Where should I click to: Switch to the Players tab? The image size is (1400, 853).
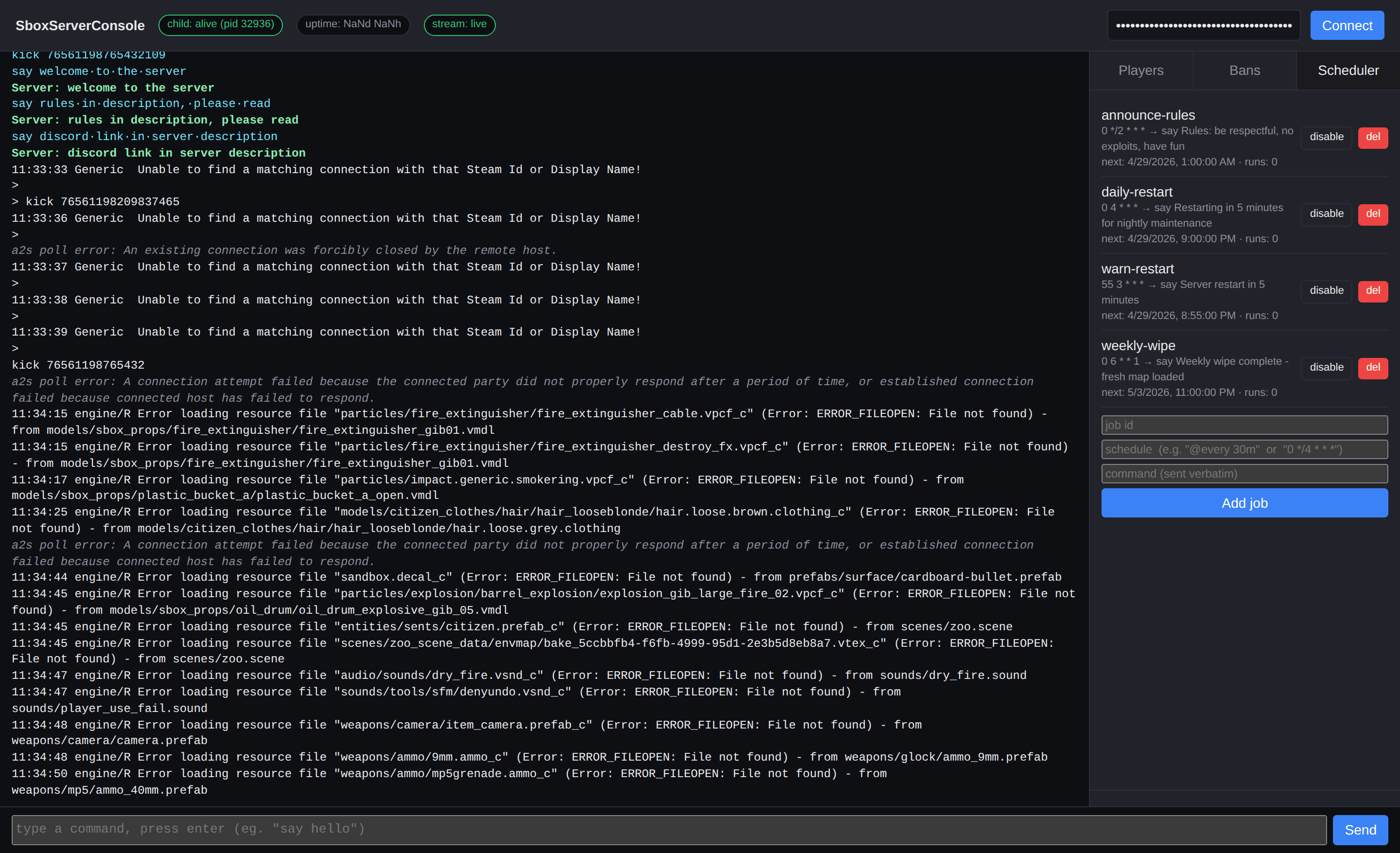1141,71
